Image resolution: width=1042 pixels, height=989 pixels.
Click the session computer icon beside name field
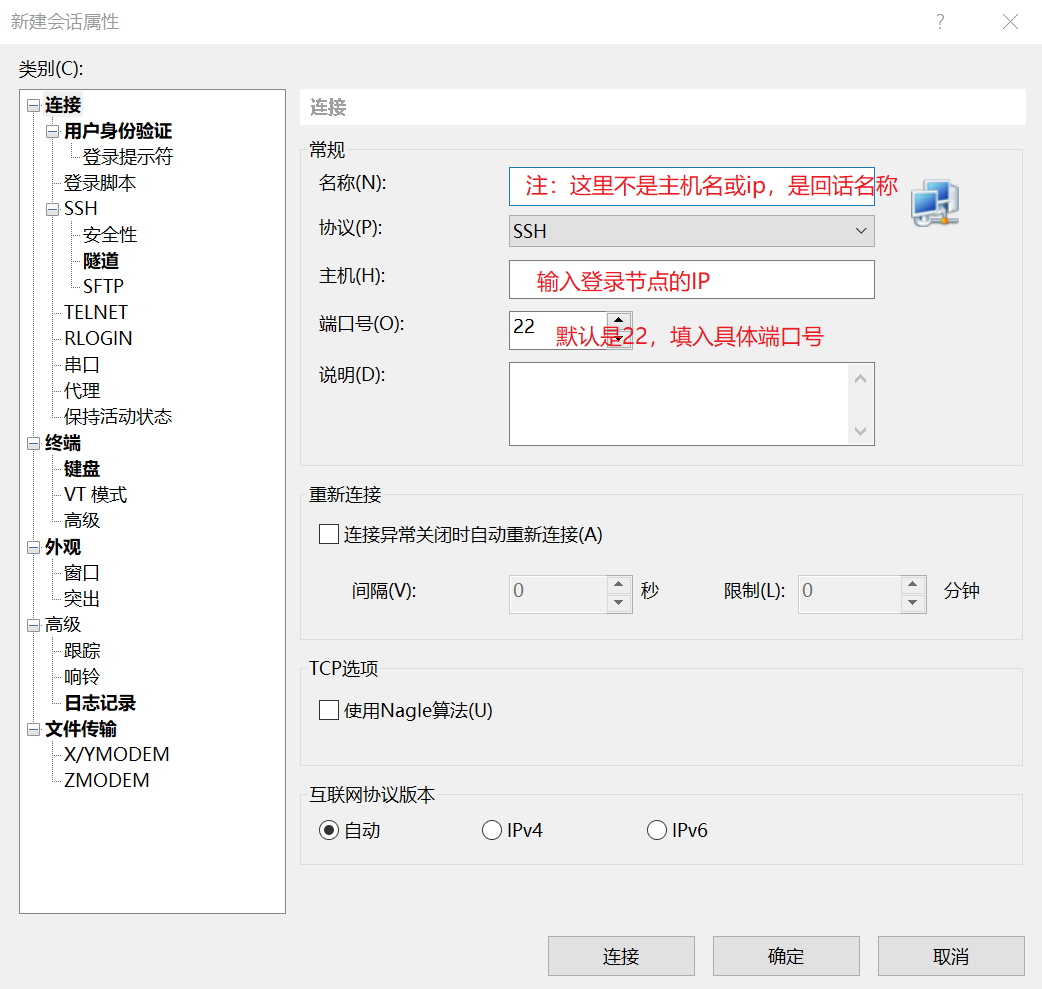pyautogui.click(x=934, y=202)
